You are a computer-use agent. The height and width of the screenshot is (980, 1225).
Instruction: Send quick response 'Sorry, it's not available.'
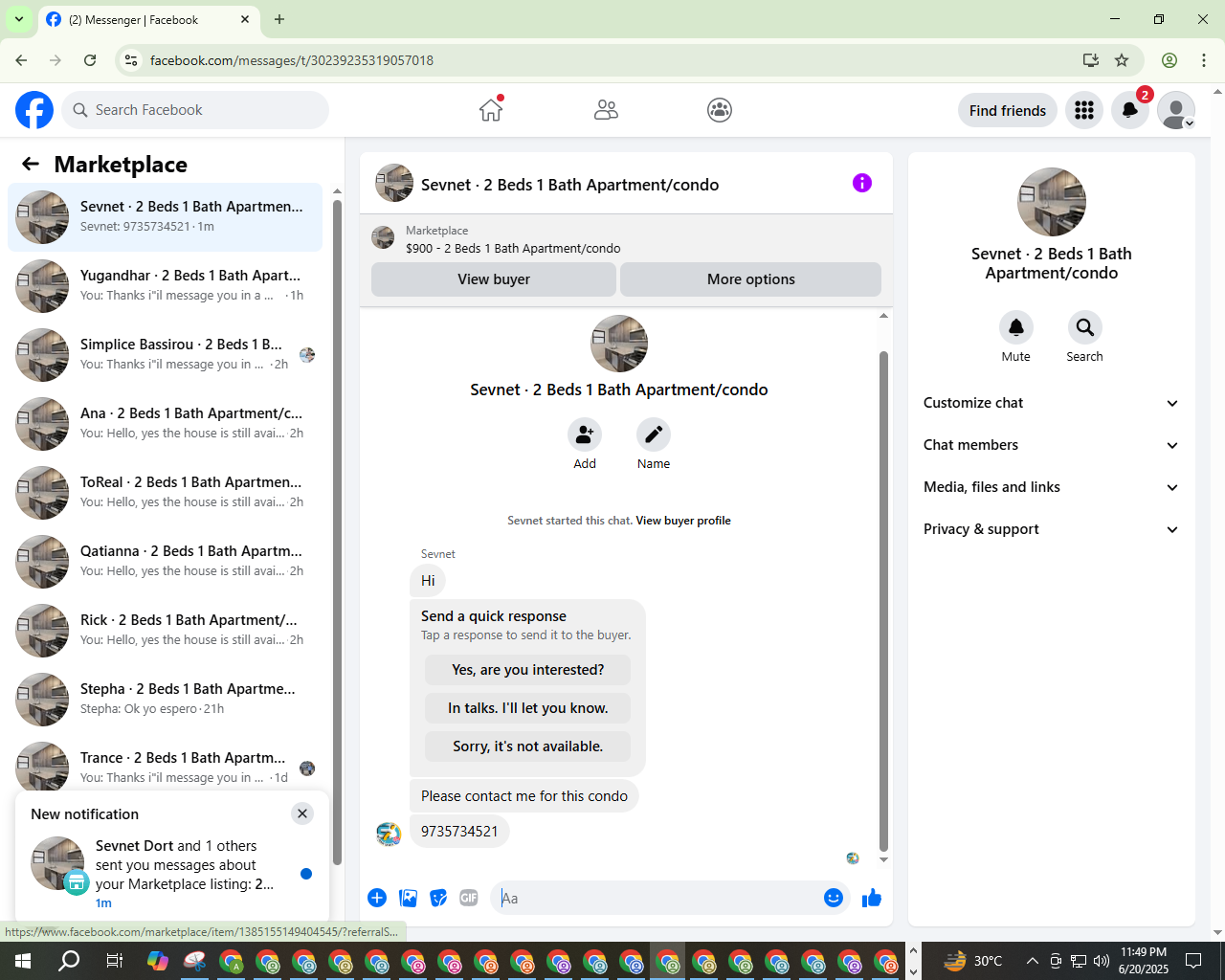point(528,746)
